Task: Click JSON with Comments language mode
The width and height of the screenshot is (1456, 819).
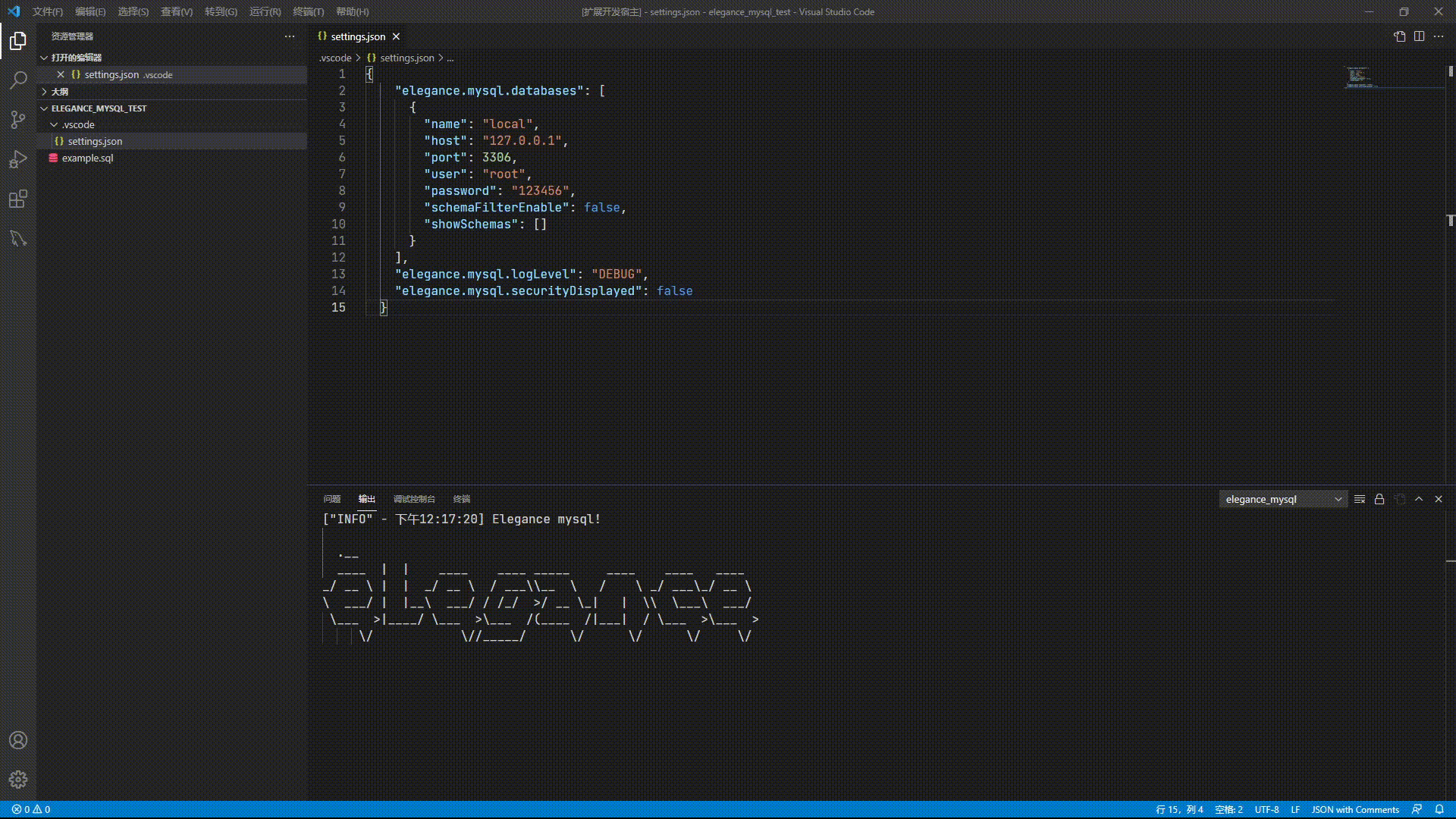Action: 1355,809
